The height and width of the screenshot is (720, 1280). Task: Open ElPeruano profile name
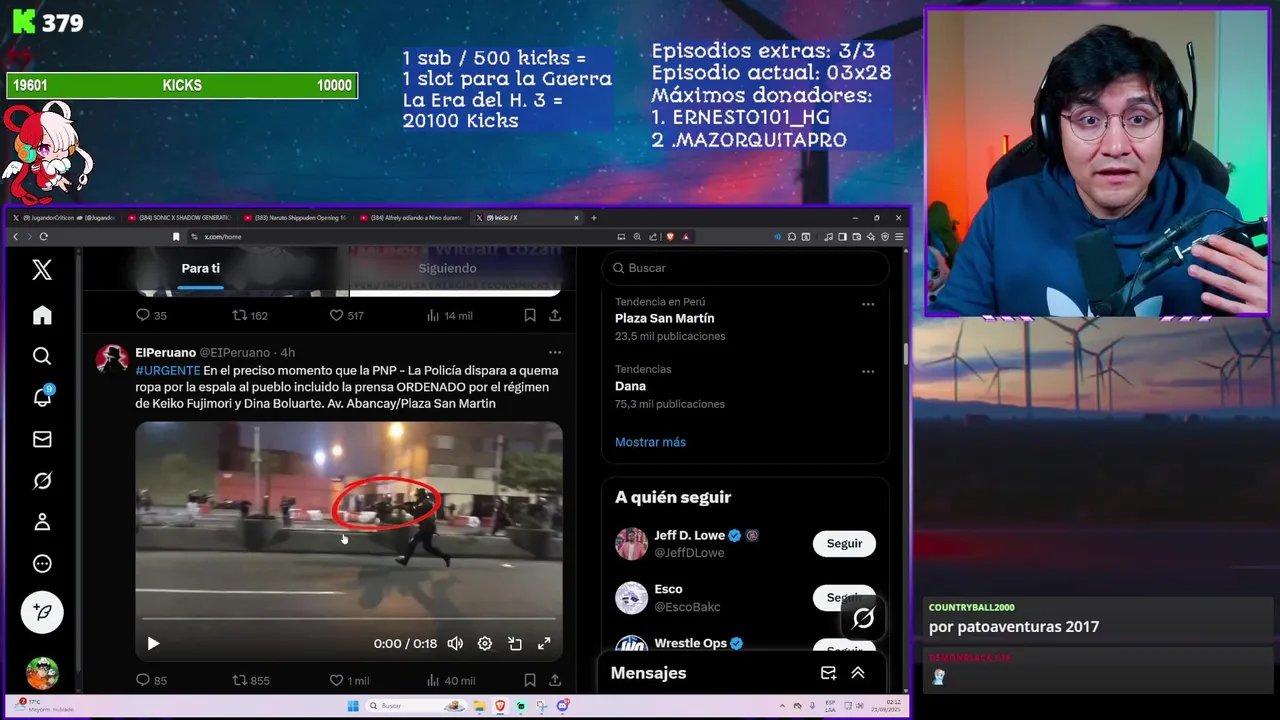pyautogui.click(x=165, y=352)
